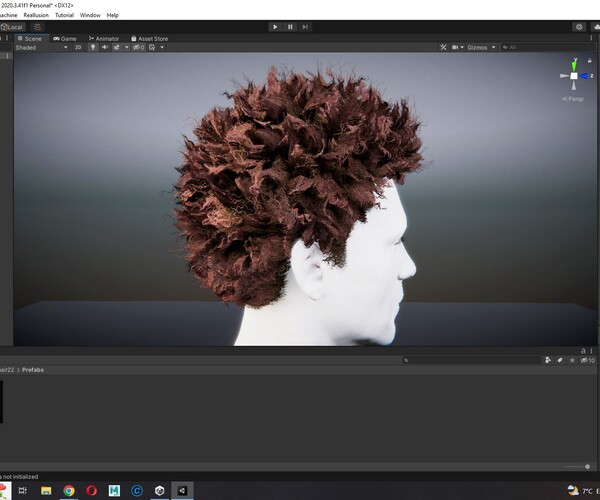This screenshot has height=500, width=600.
Task: Open Project panel more-options menu (three dots)
Action: pyautogui.click(x=591, y=351)
